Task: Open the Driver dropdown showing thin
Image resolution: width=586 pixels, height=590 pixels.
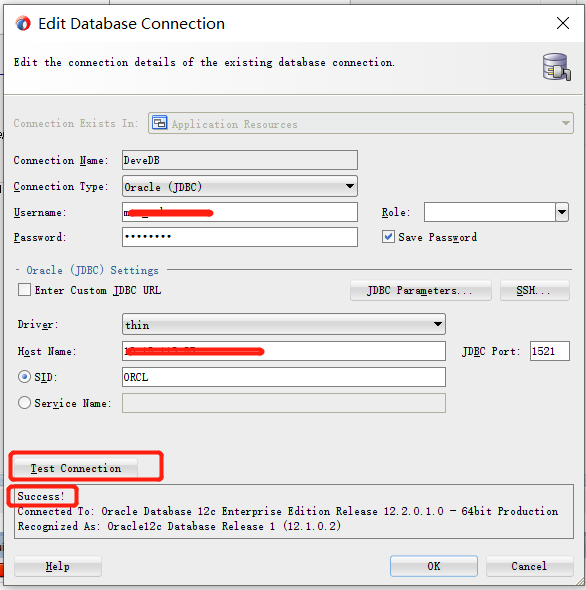Action: [x=284, y=324]
